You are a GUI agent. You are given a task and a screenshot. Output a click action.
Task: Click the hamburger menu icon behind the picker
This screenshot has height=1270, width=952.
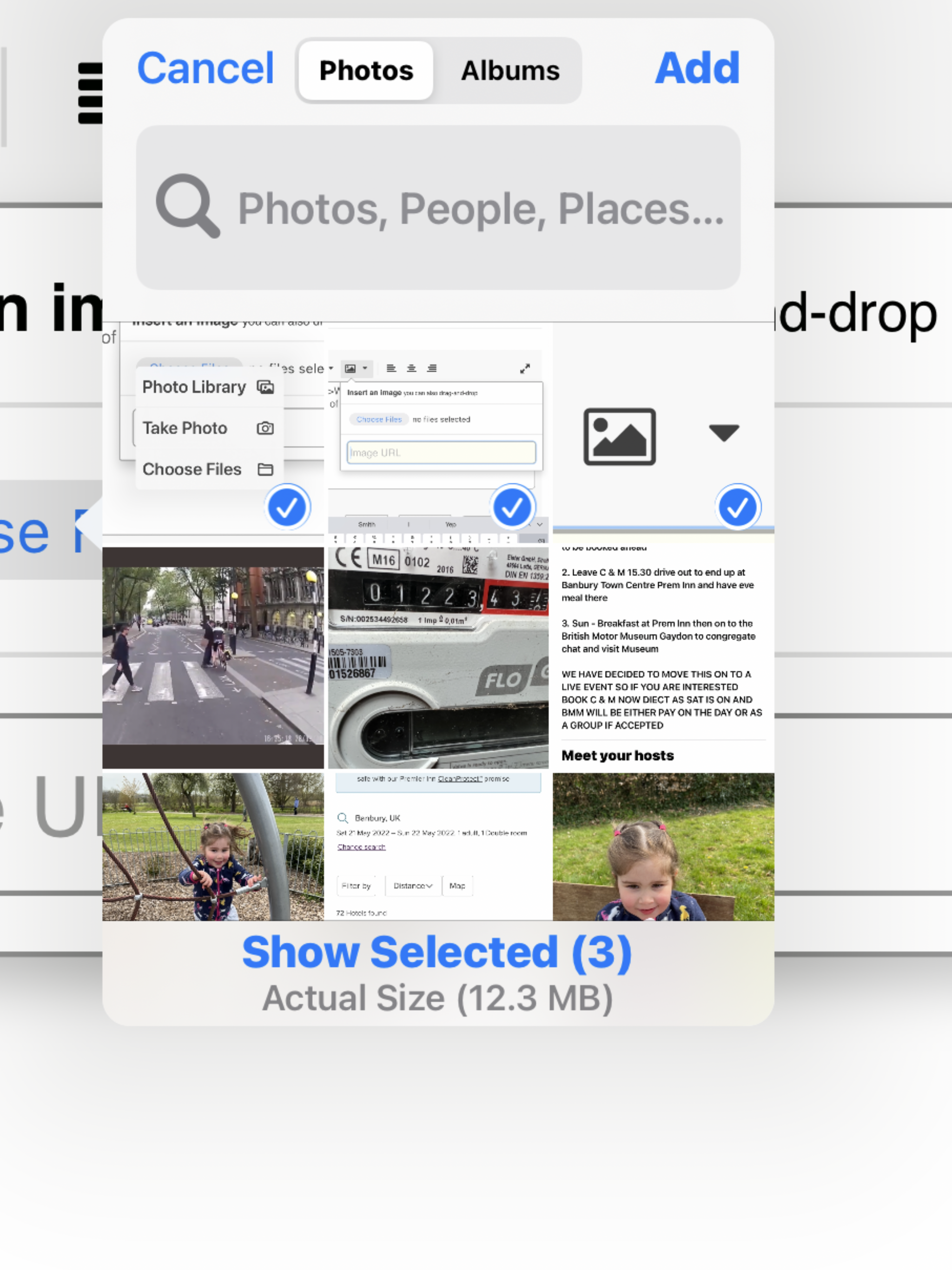pos(90,93)
